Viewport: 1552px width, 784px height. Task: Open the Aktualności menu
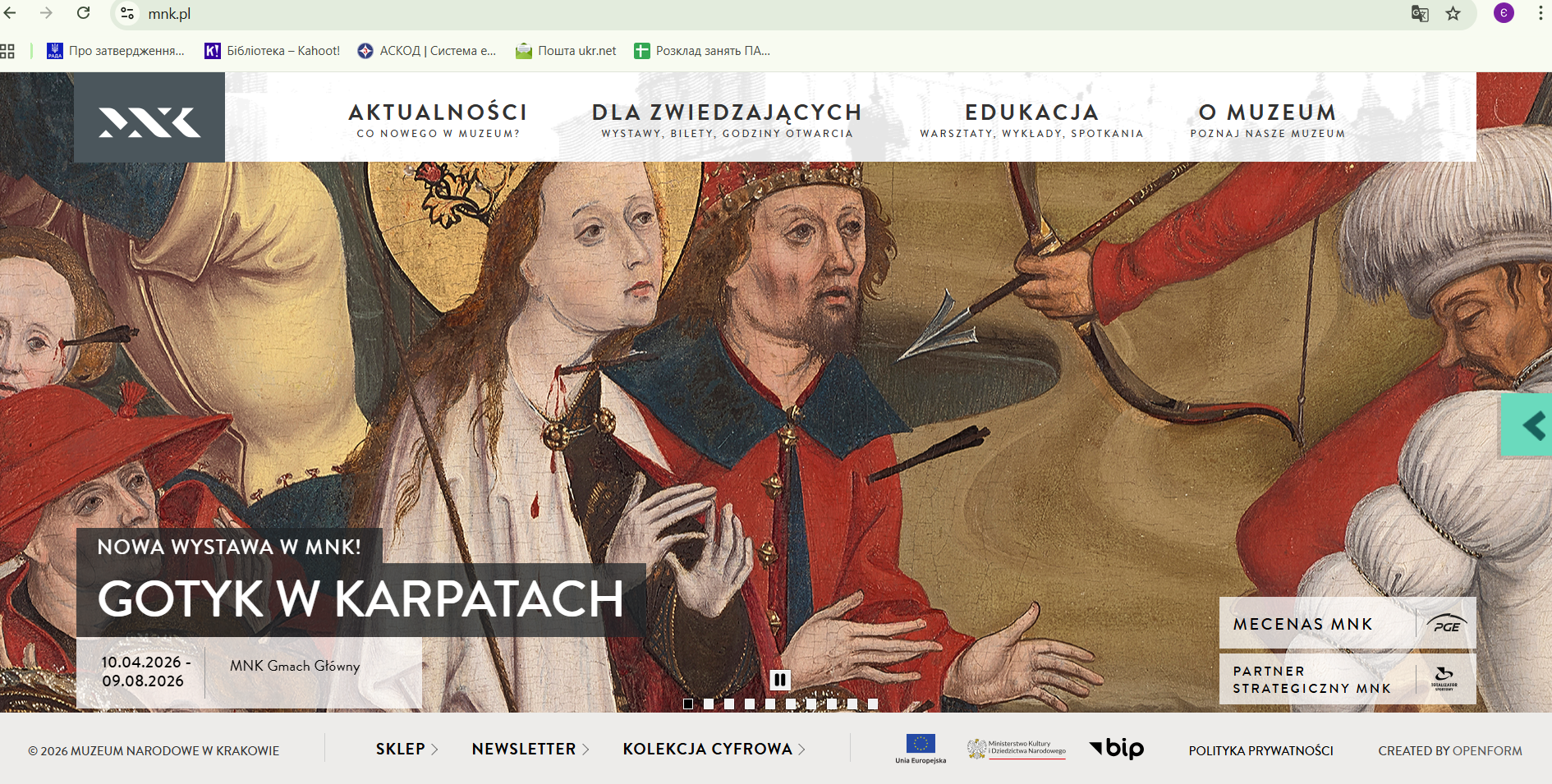pos(438,119)
